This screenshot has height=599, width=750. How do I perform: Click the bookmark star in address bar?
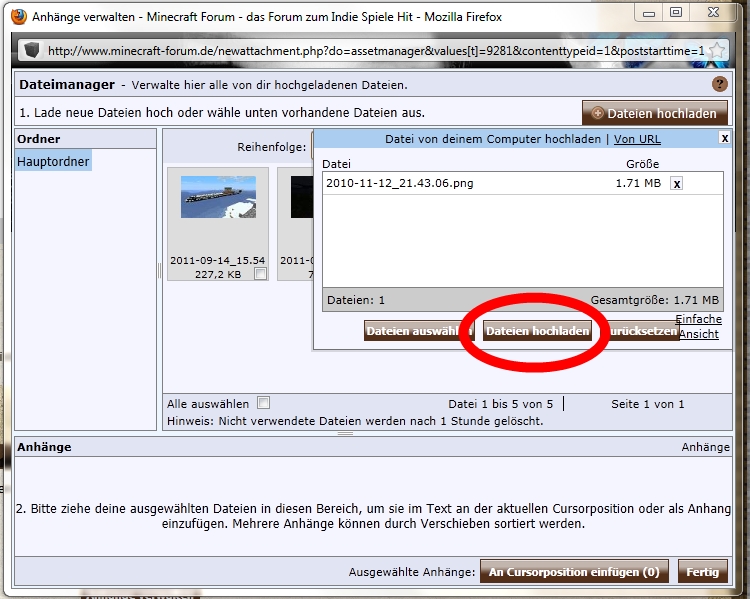[716, 50]
